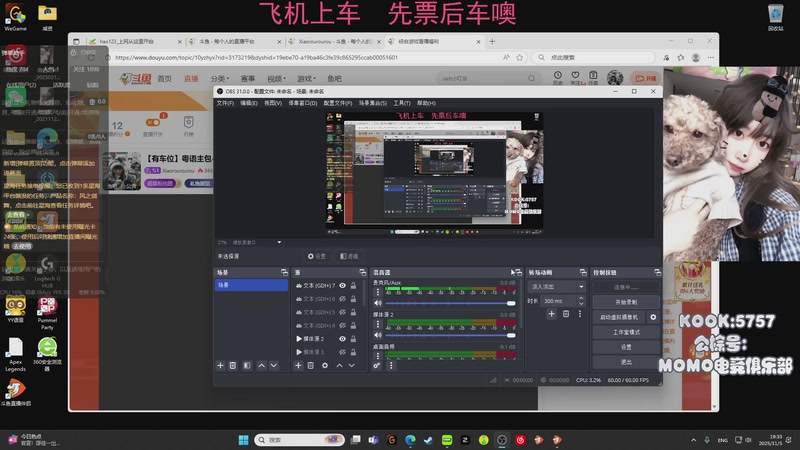Add a scene transition with plus icon
Screen dimensions: 800x450
coord(551,314)
